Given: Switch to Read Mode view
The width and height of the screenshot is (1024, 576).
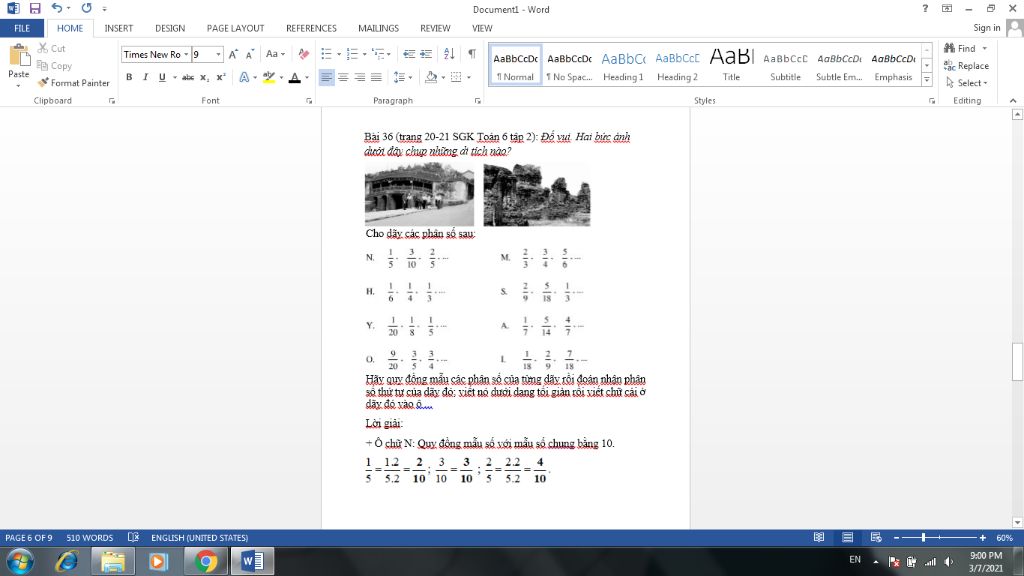Looking at the screenshot, I should 819,537.
